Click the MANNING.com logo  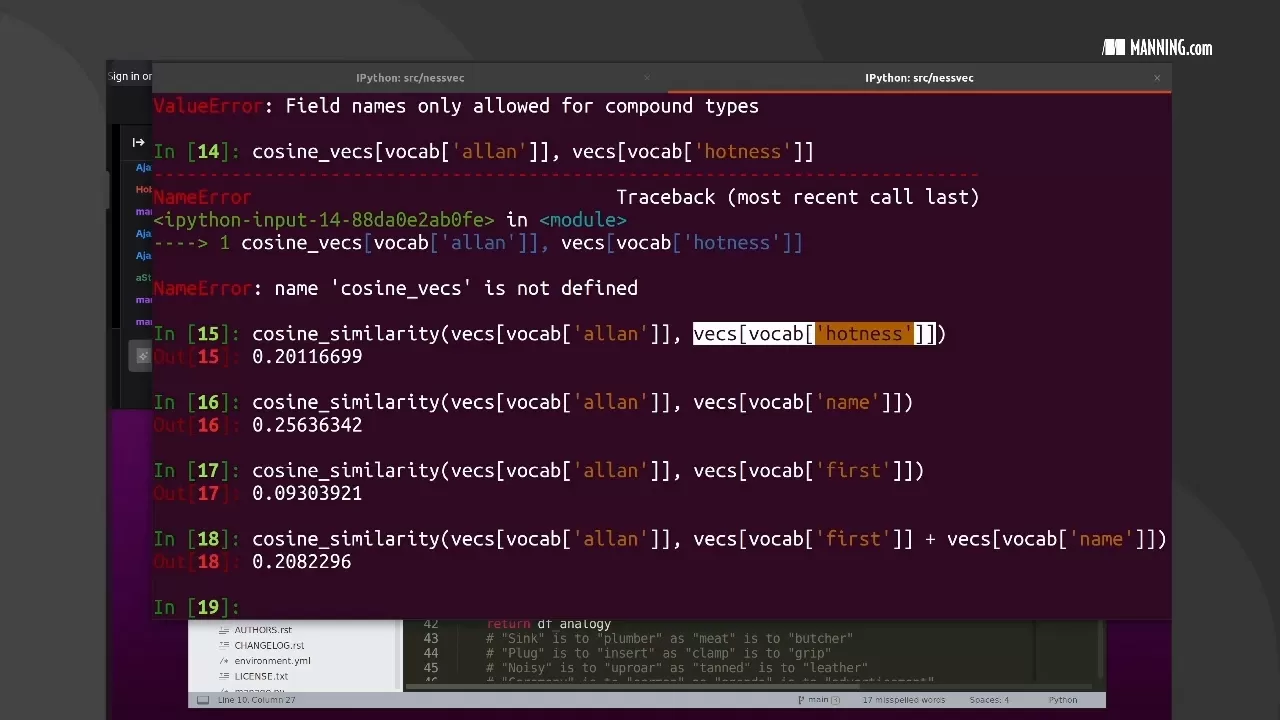pos(1156,47)
